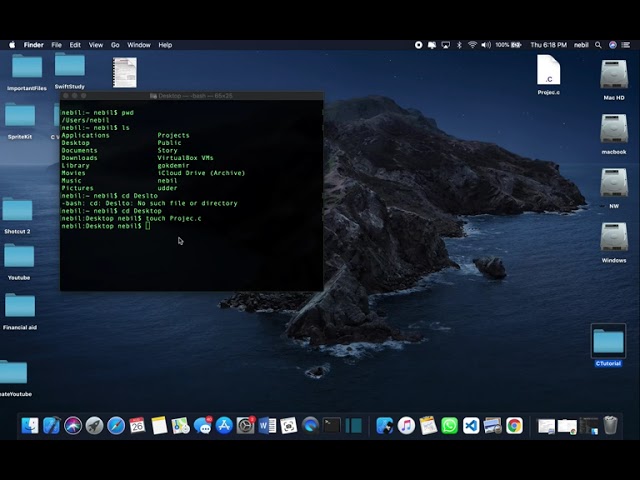This screenshot has height=480, width=640.
Task: Select the SpriteKit folder
Action: tap(20, 116)
